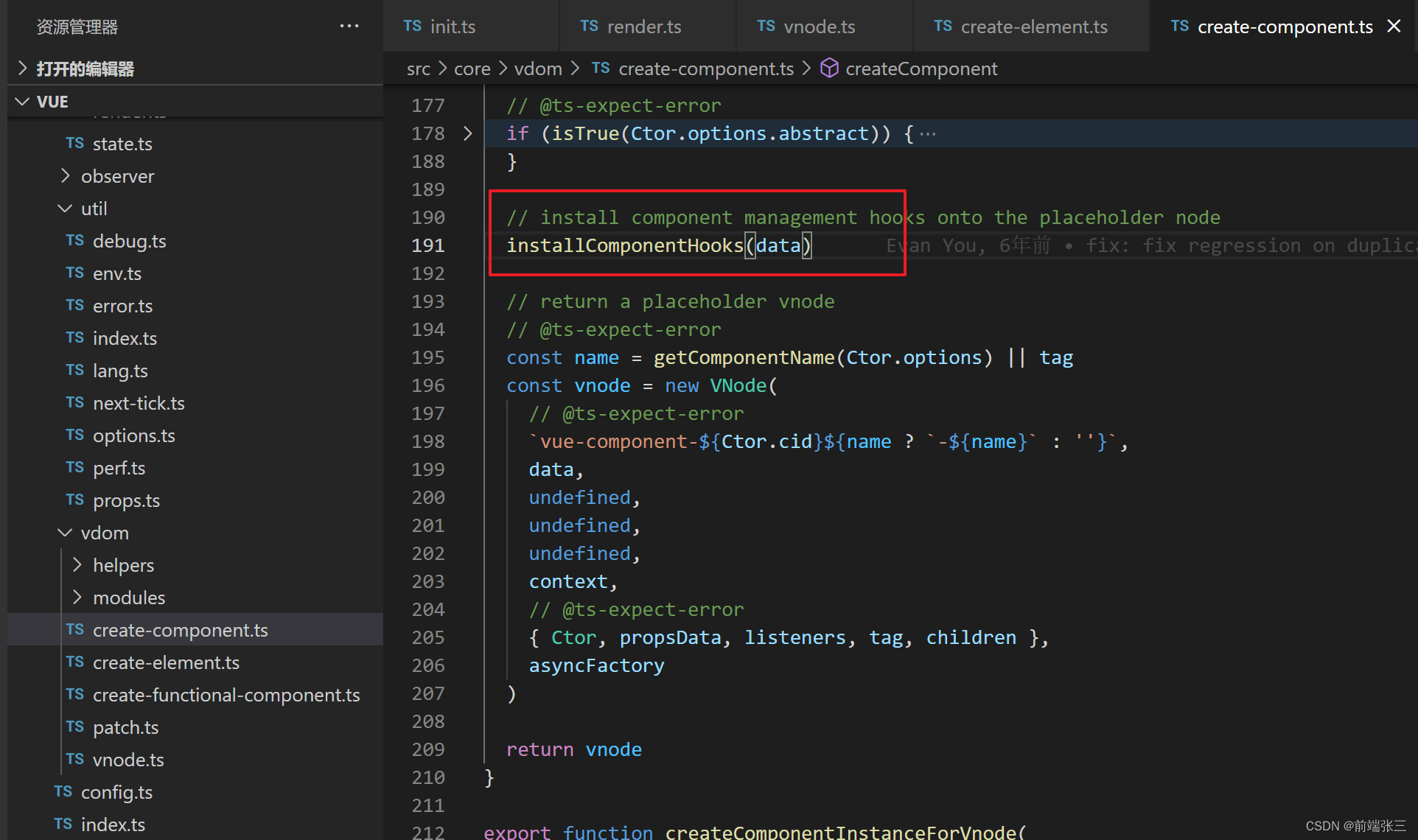This screenshot has width=1418, height=840.
Task: Click the core breadcrumb segment
Action: [x=472, y=69]
